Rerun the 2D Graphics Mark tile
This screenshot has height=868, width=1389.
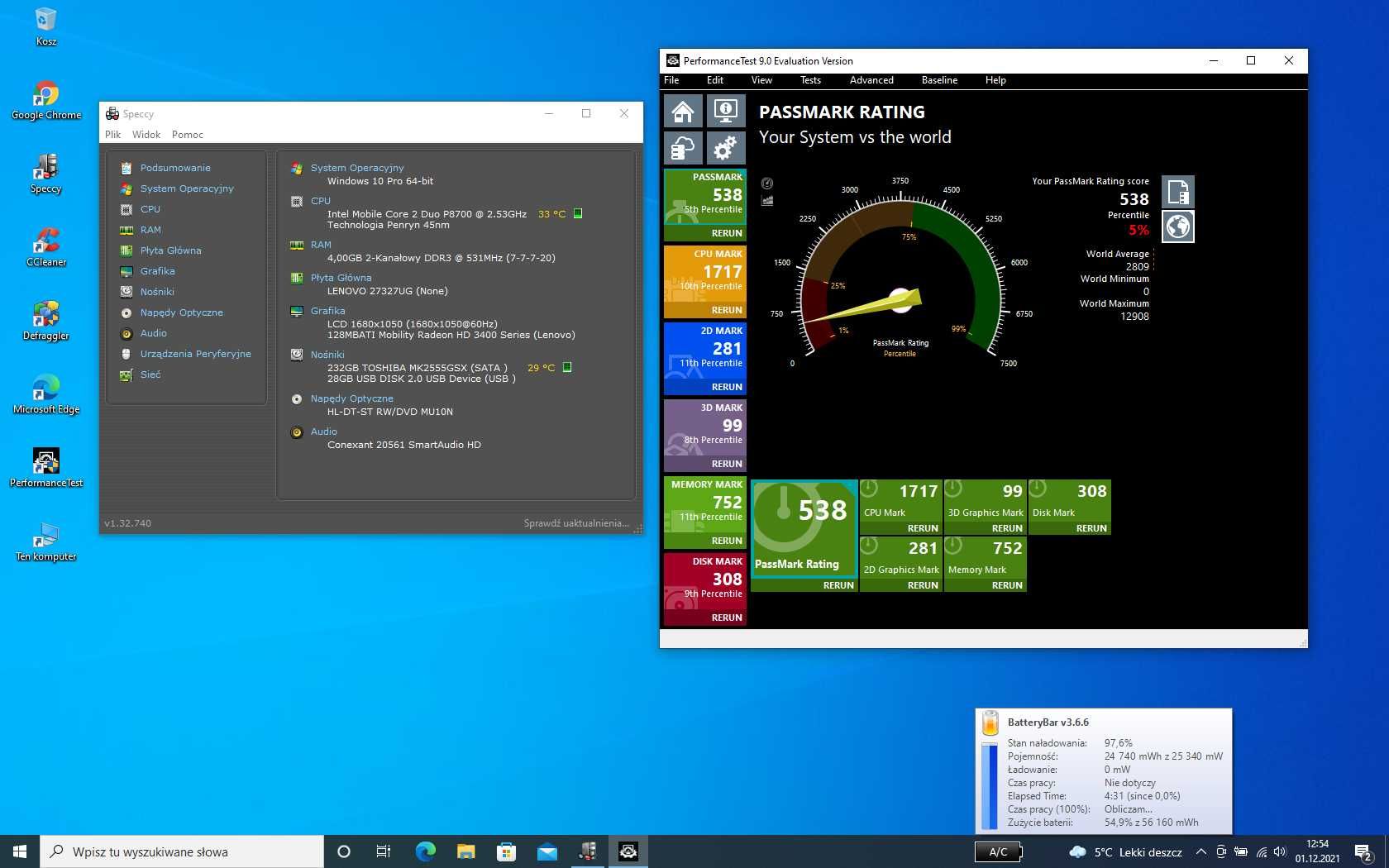(x=923, y=585)
